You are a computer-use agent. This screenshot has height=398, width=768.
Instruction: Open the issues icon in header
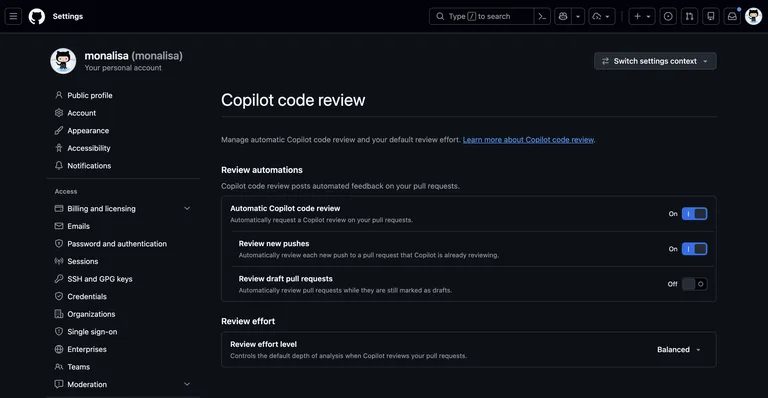point(668,16)
